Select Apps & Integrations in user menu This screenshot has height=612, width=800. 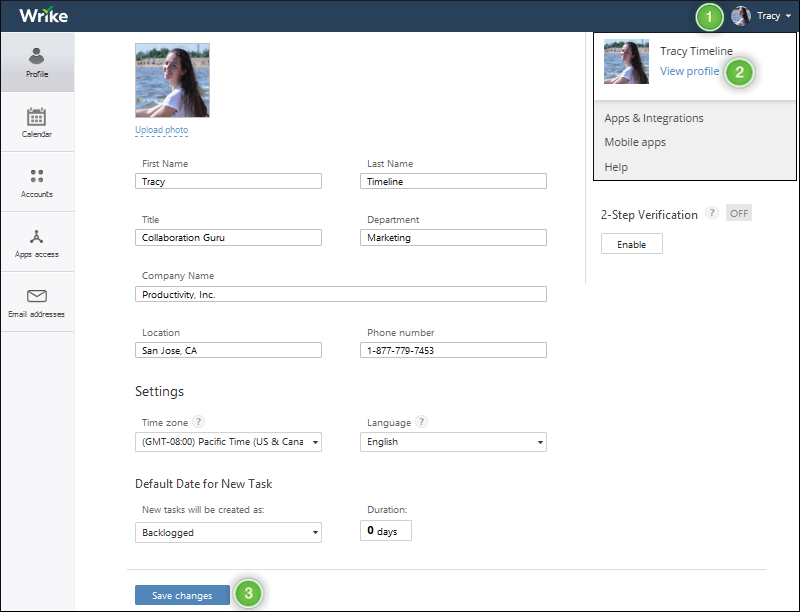pos(654,118)
